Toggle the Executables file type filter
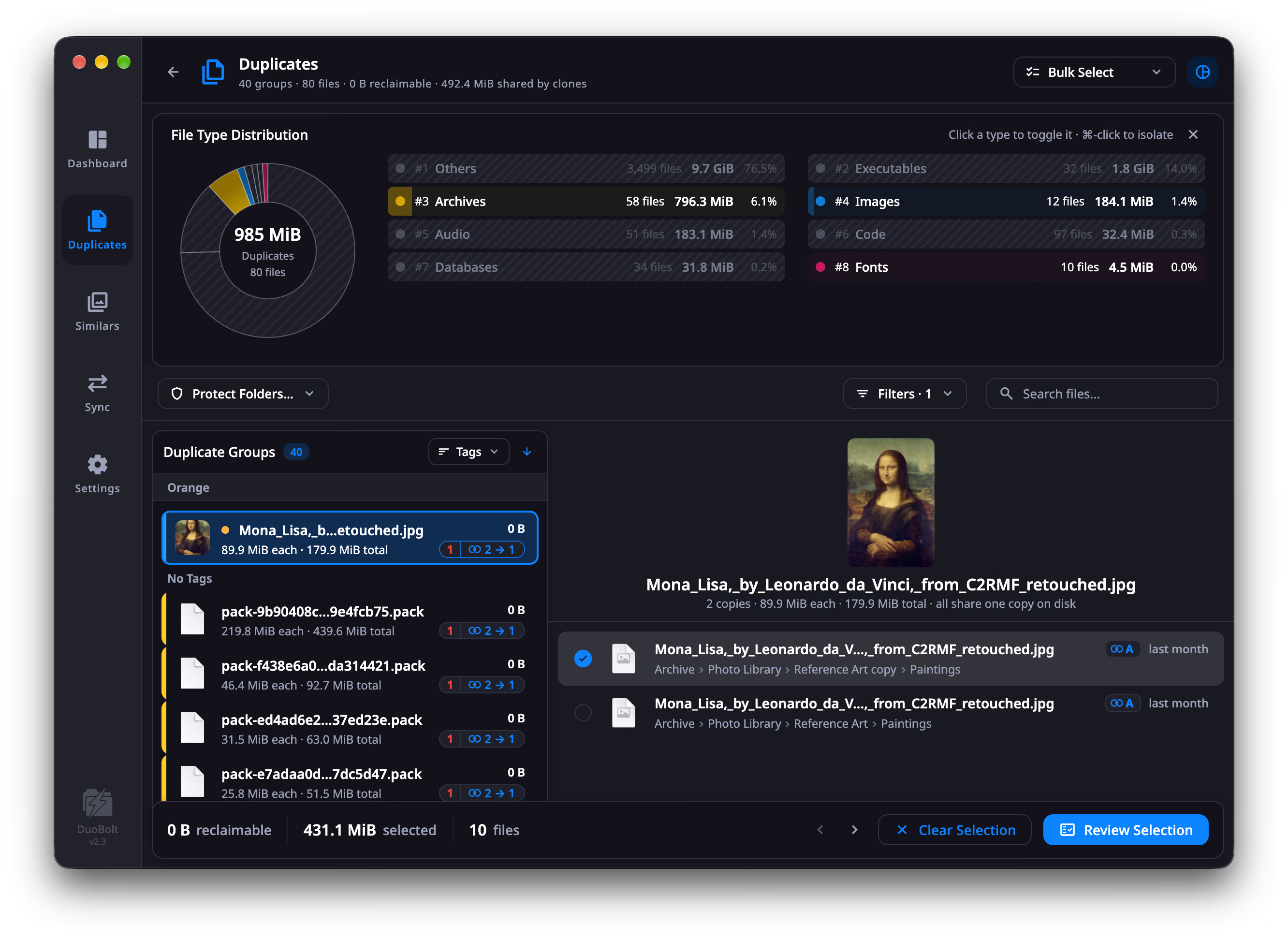1288x940 pixels. tap(1006, 168)
